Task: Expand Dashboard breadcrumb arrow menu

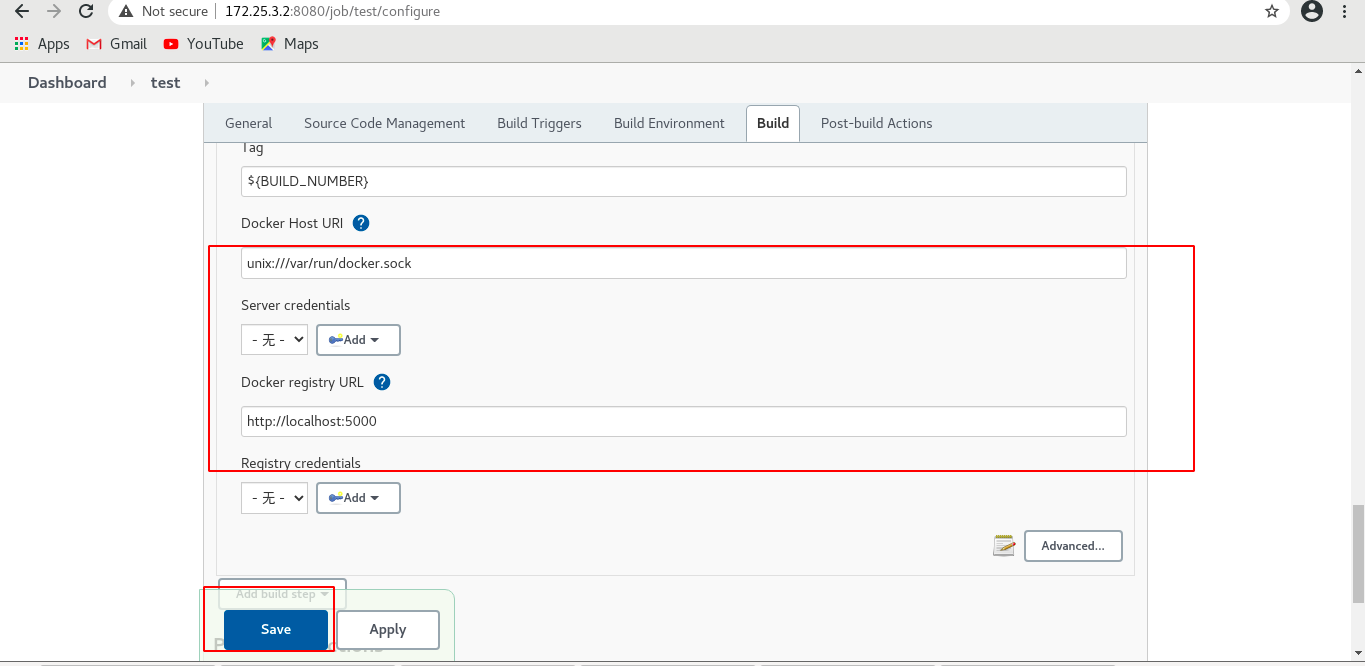Action: coord(132,83)
